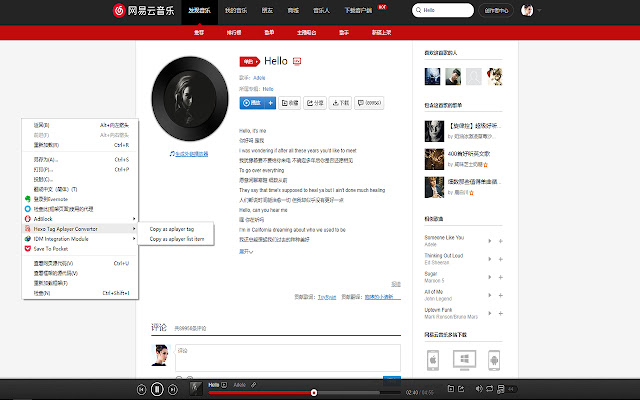Open the Hello album link
This screenshot has width=640, height=400.
click(268, 89)
